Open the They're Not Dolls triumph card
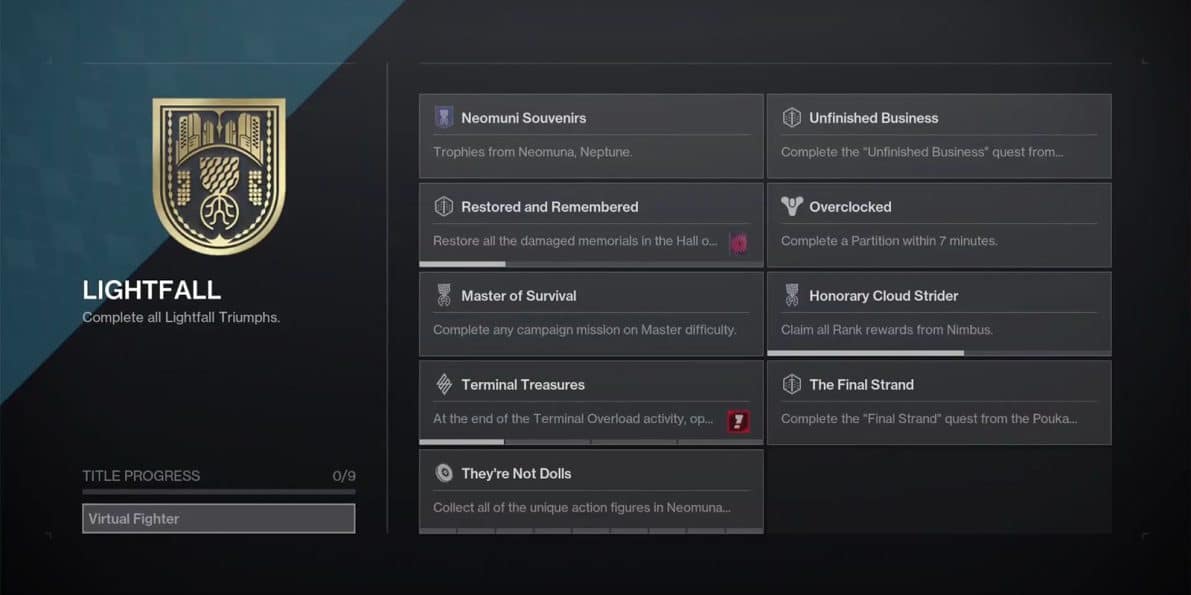 coord(591,492)
